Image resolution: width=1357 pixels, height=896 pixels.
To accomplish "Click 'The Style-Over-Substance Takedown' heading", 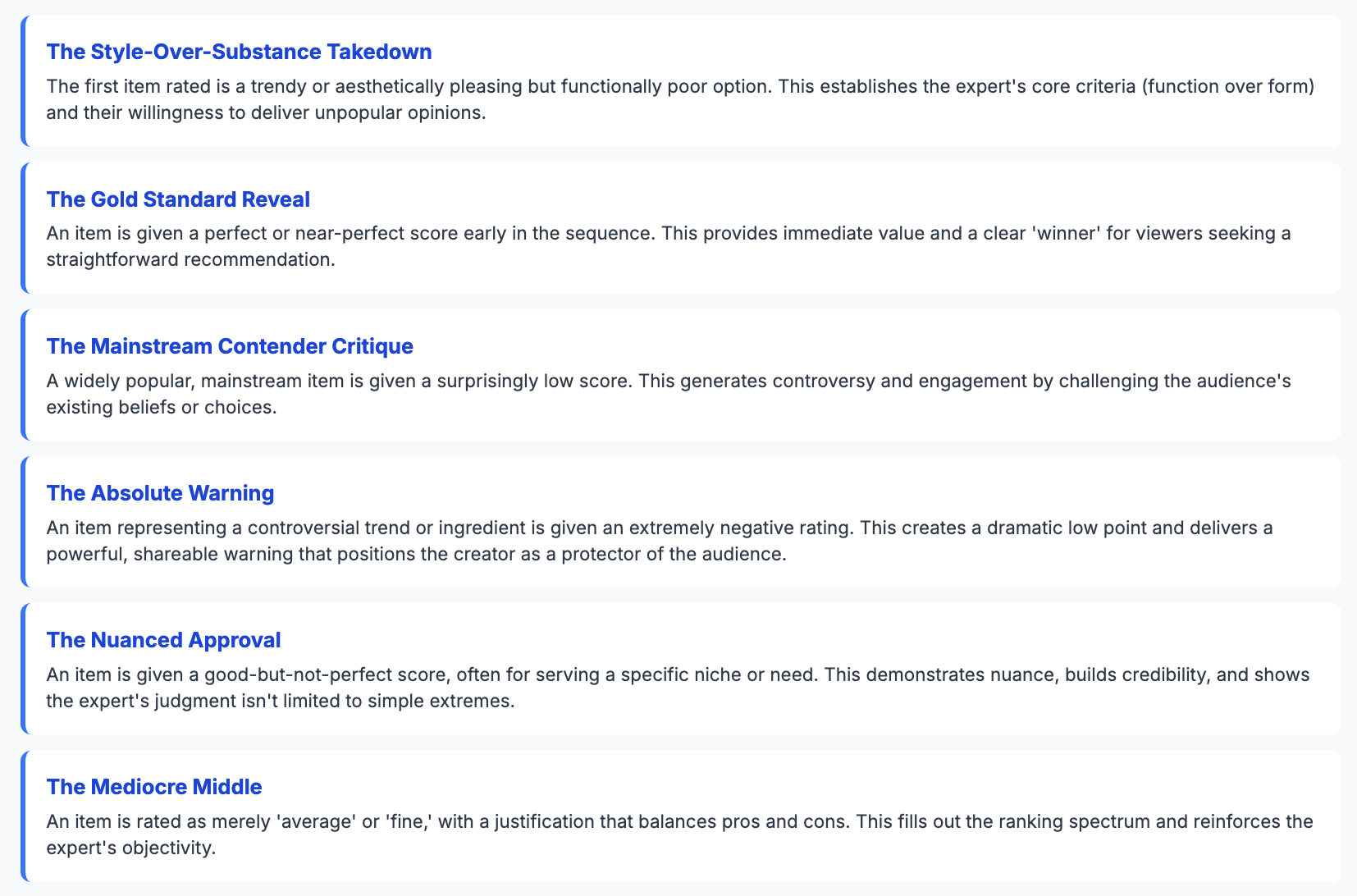I will click(239, 52).
